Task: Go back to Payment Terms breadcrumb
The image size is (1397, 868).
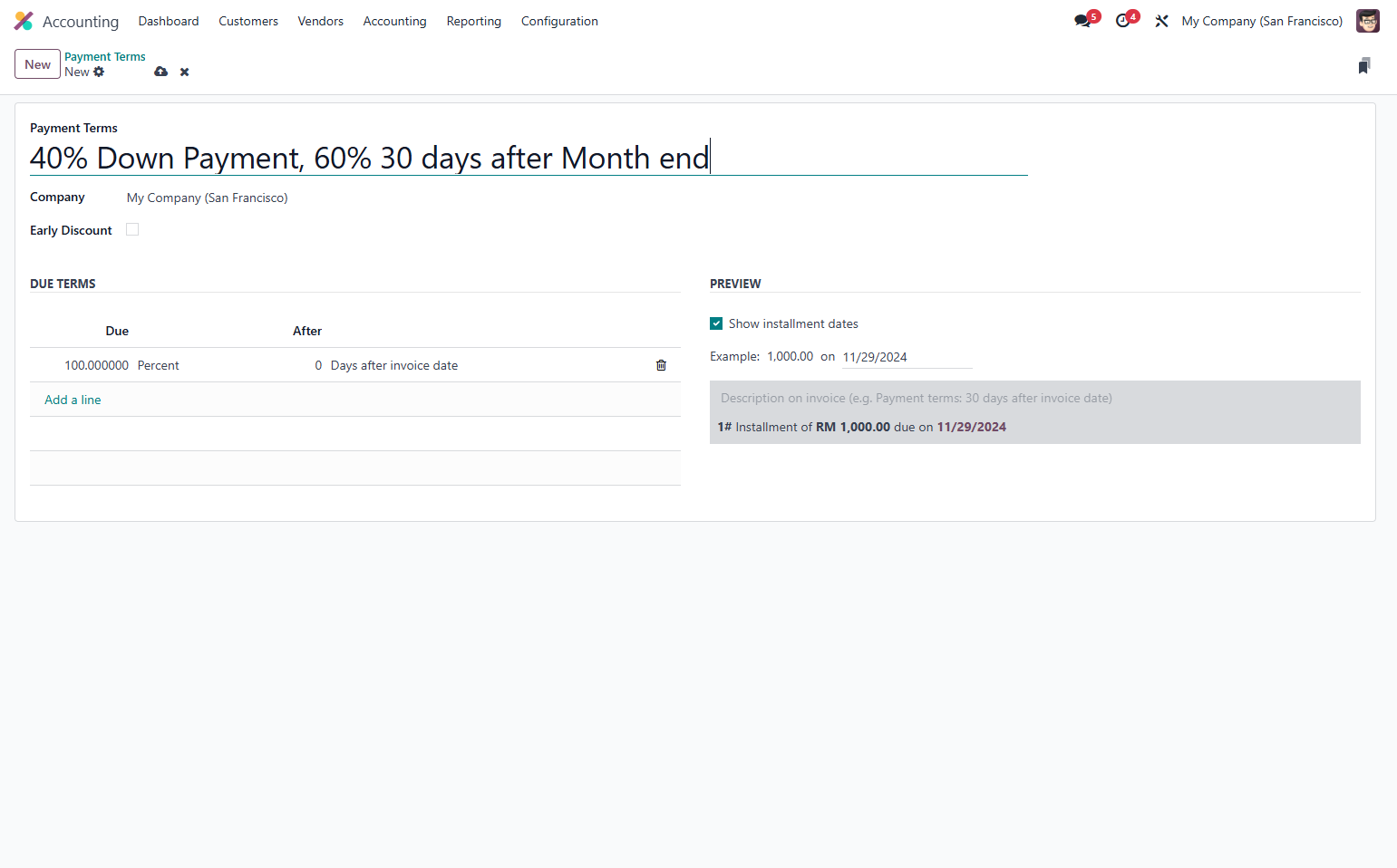Action: [104, 56]
